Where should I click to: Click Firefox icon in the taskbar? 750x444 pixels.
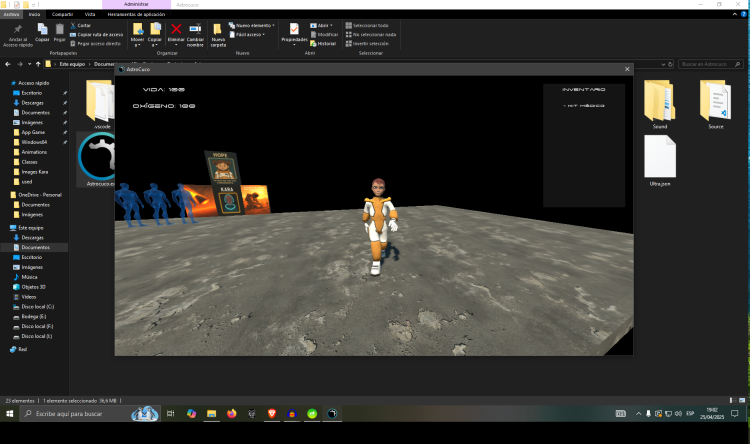click(x=232, y=414)
